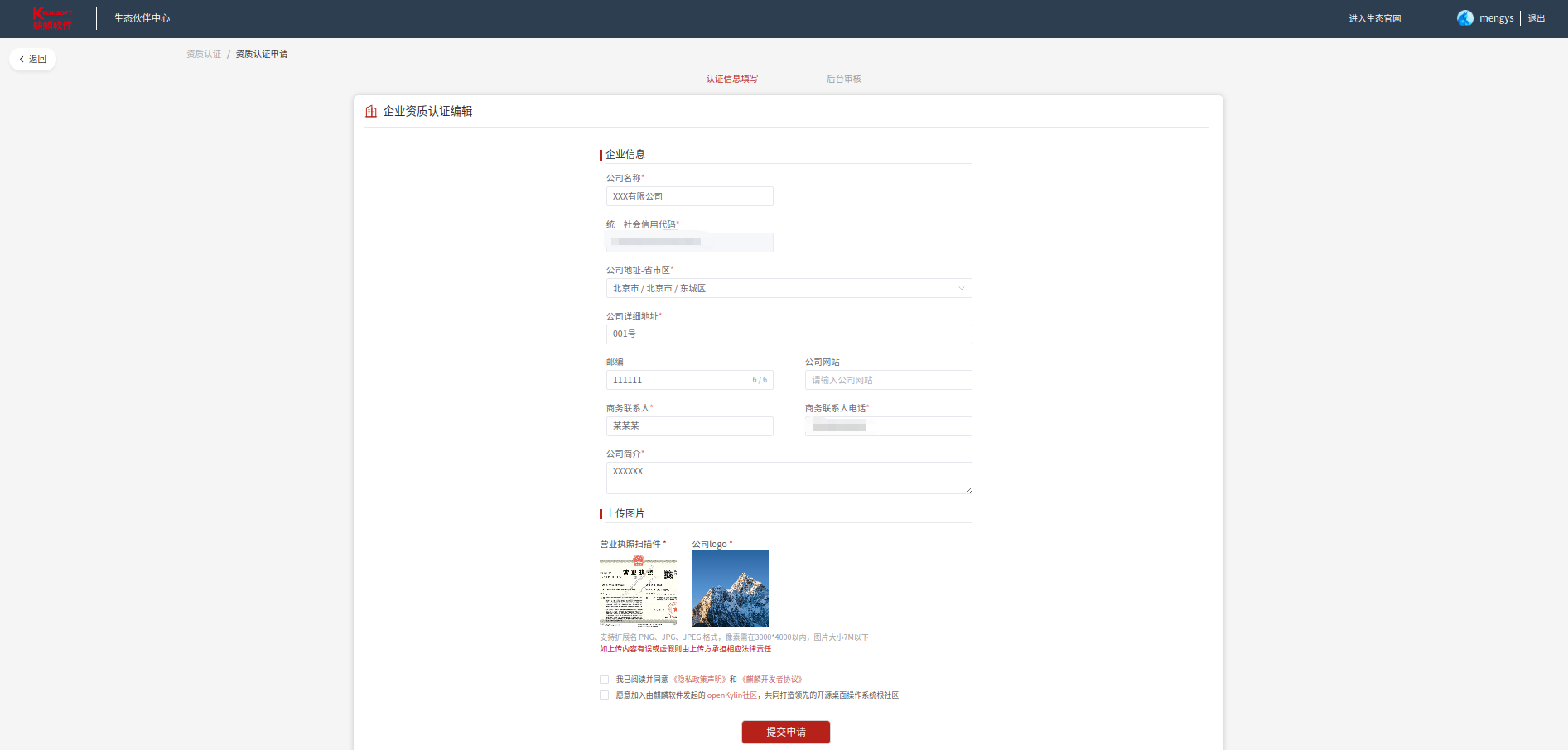Viewport: 1568px width, 750px height.
Task: Click the company website input field
Action: pyautogui.click(x=888, y=381)
